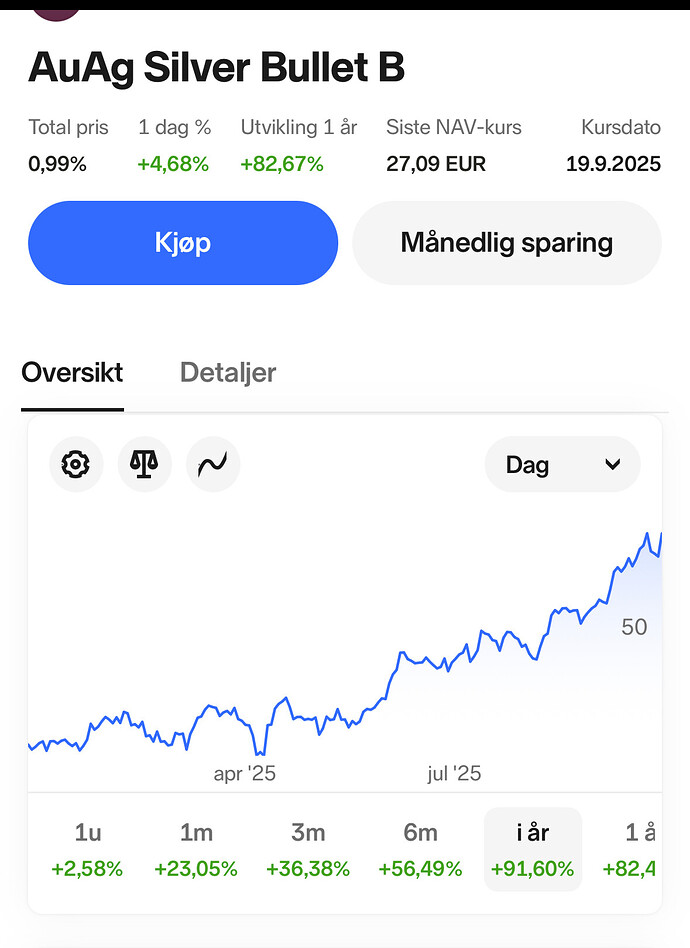Choose the 3m time range
Viewport: 690px width, 948px height.
coord(308,849)
